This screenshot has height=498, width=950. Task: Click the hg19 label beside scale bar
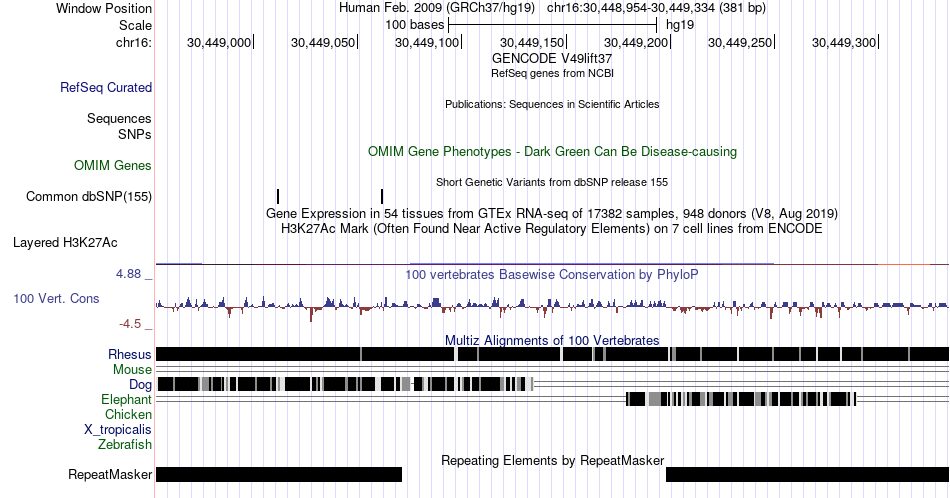tap(680, 25)
